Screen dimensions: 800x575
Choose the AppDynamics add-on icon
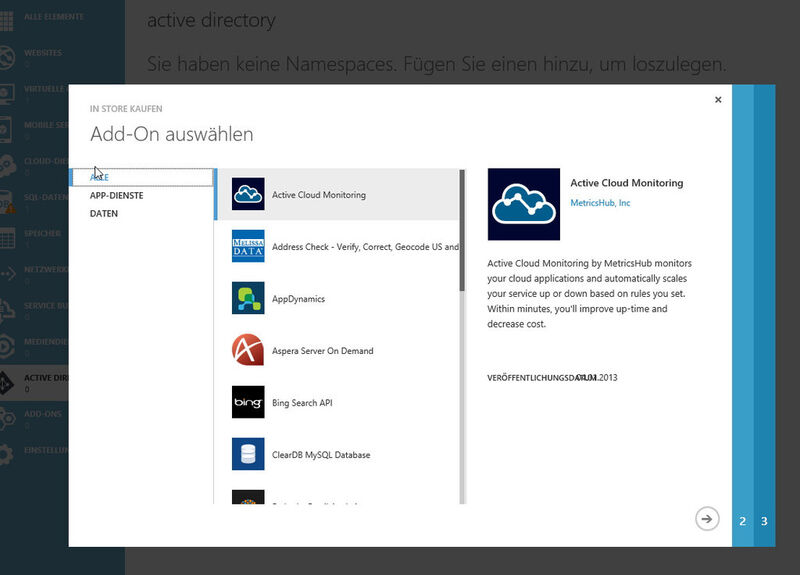[x=248, y=298]
